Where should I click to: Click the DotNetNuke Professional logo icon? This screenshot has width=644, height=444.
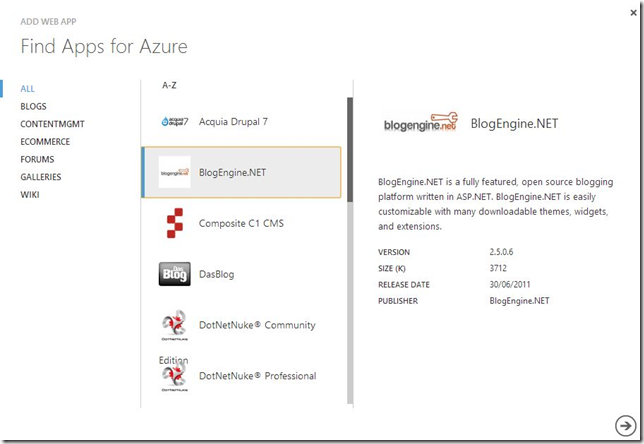coord(175,378)
